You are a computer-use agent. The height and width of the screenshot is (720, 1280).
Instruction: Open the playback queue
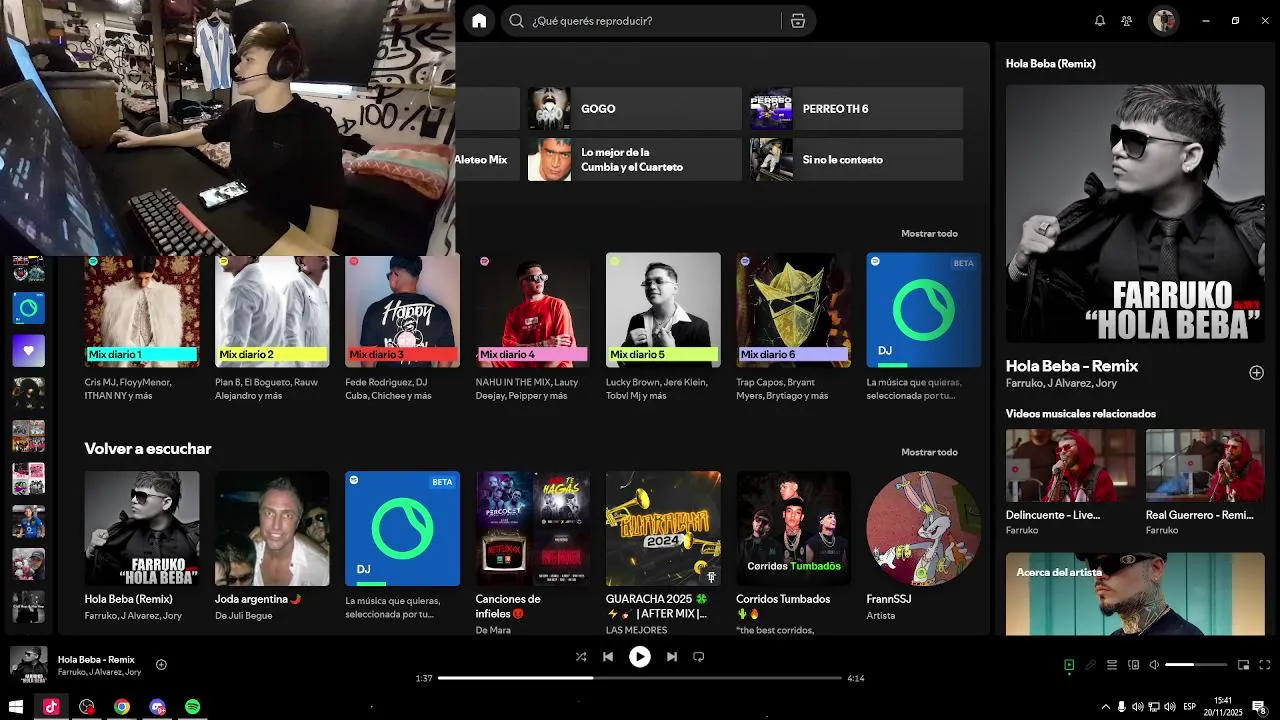[x=1111, y=665]
